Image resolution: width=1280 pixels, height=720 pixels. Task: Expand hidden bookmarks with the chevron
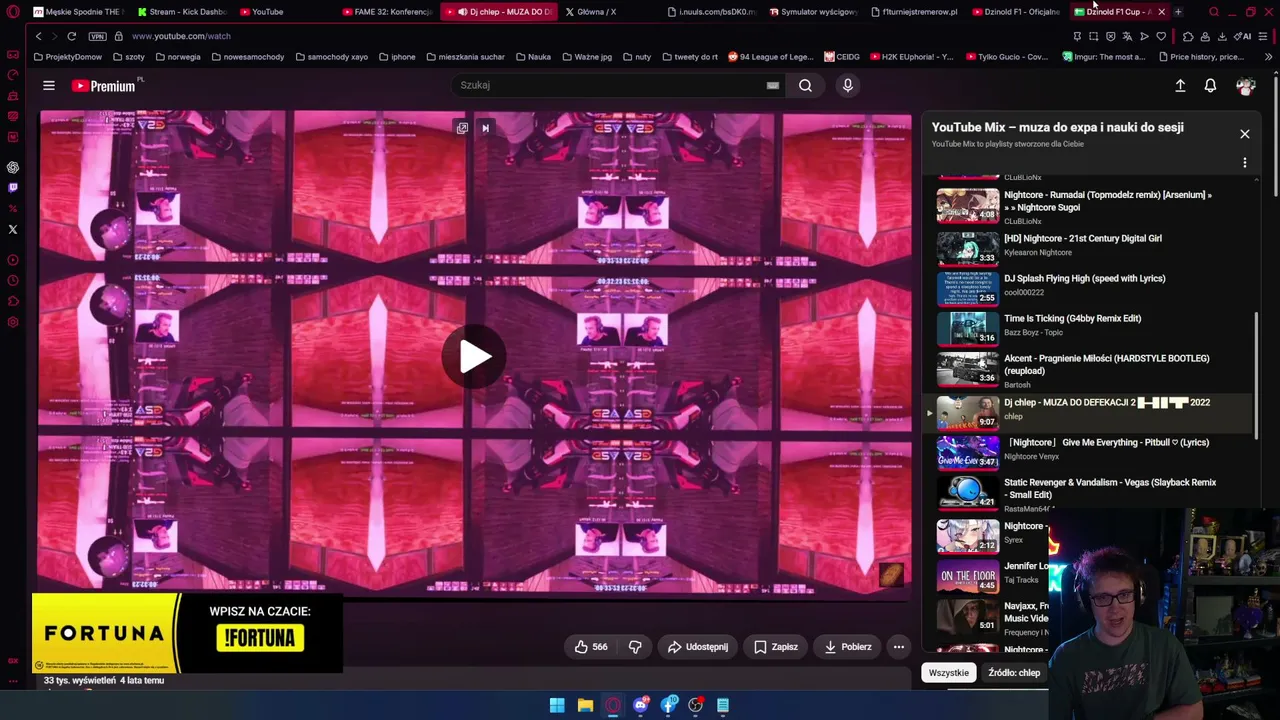1268,57
